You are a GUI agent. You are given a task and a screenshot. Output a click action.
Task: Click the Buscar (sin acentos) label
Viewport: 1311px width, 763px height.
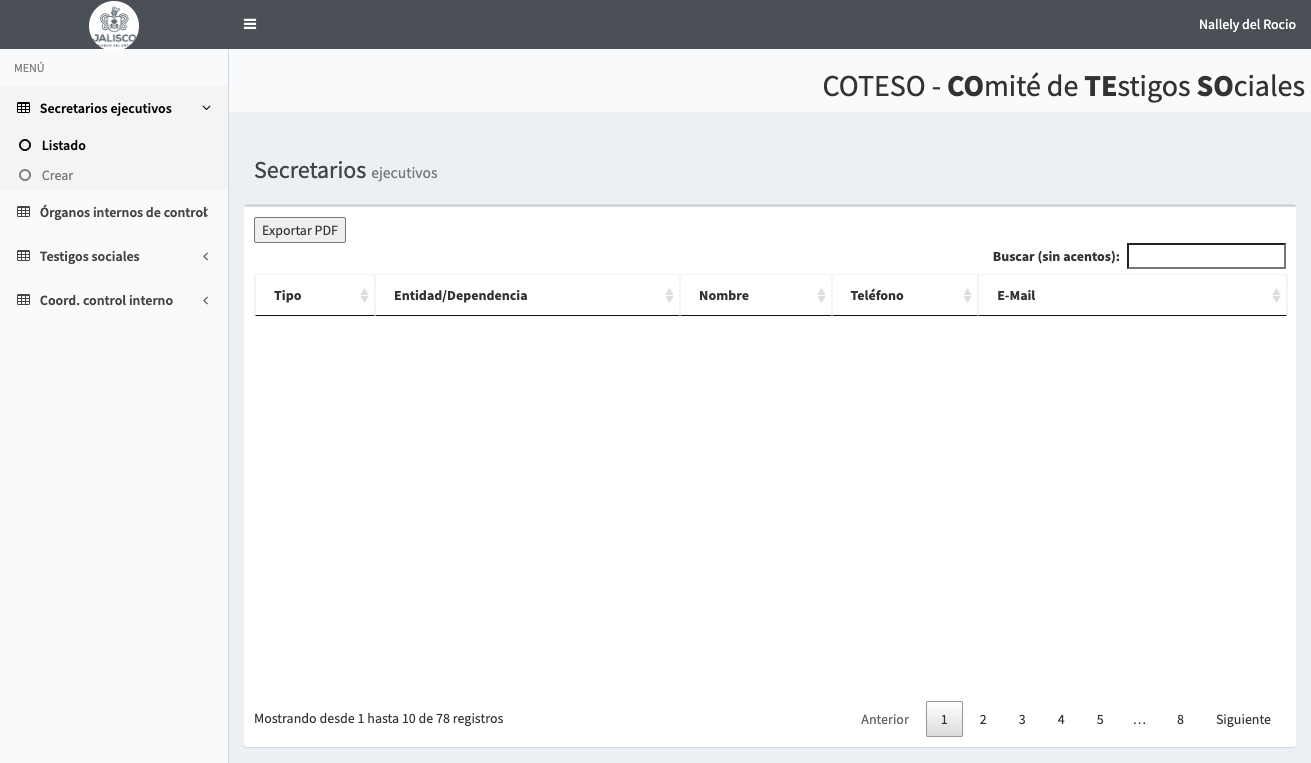tap(1056, 257)
